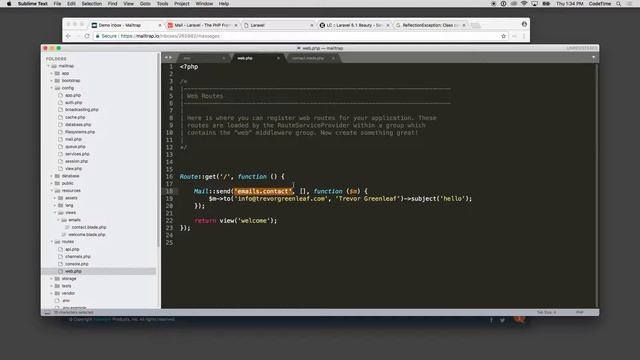Open broadcasting.php file
The image size is (640, 360).
pos(82,110)
